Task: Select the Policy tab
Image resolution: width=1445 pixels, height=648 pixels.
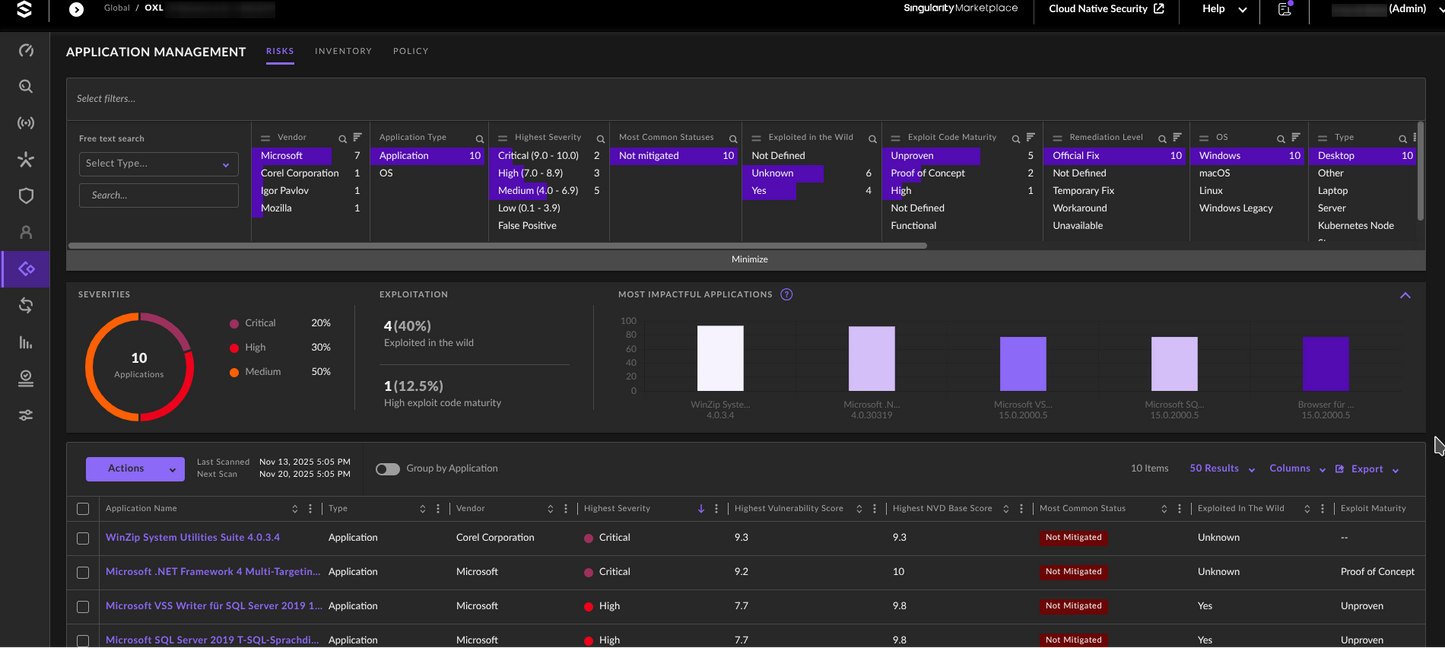Action: tap(410, 51)
